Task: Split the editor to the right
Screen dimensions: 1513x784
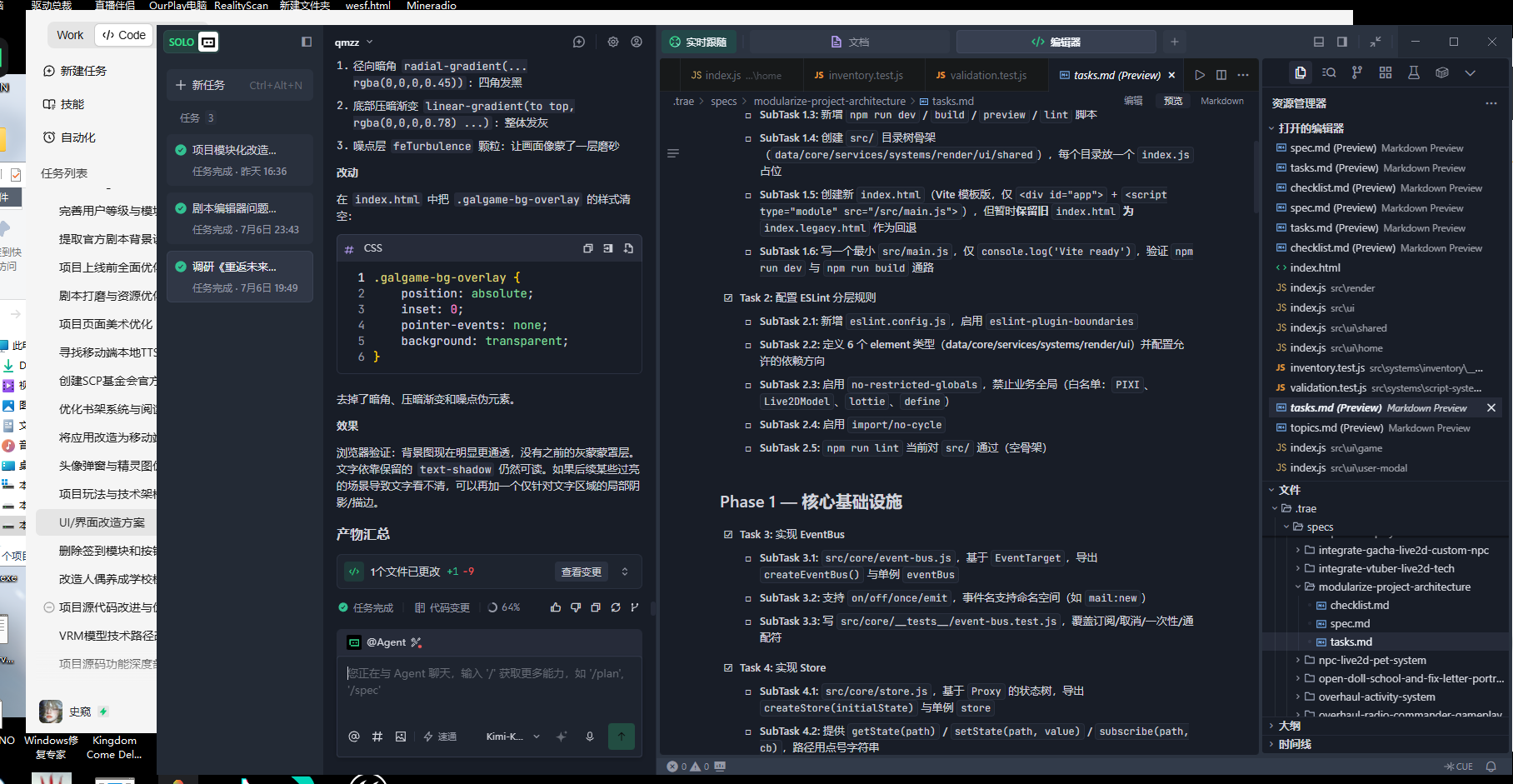Action: coord(1221,75)
